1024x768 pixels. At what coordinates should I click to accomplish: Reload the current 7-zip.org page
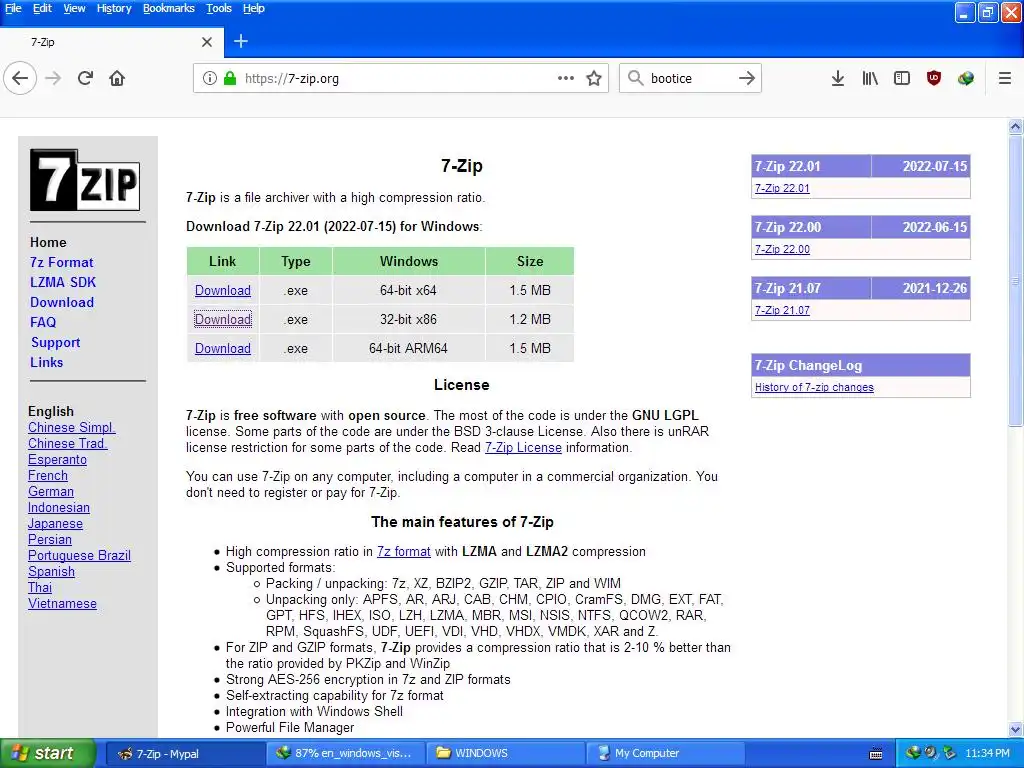85,78
